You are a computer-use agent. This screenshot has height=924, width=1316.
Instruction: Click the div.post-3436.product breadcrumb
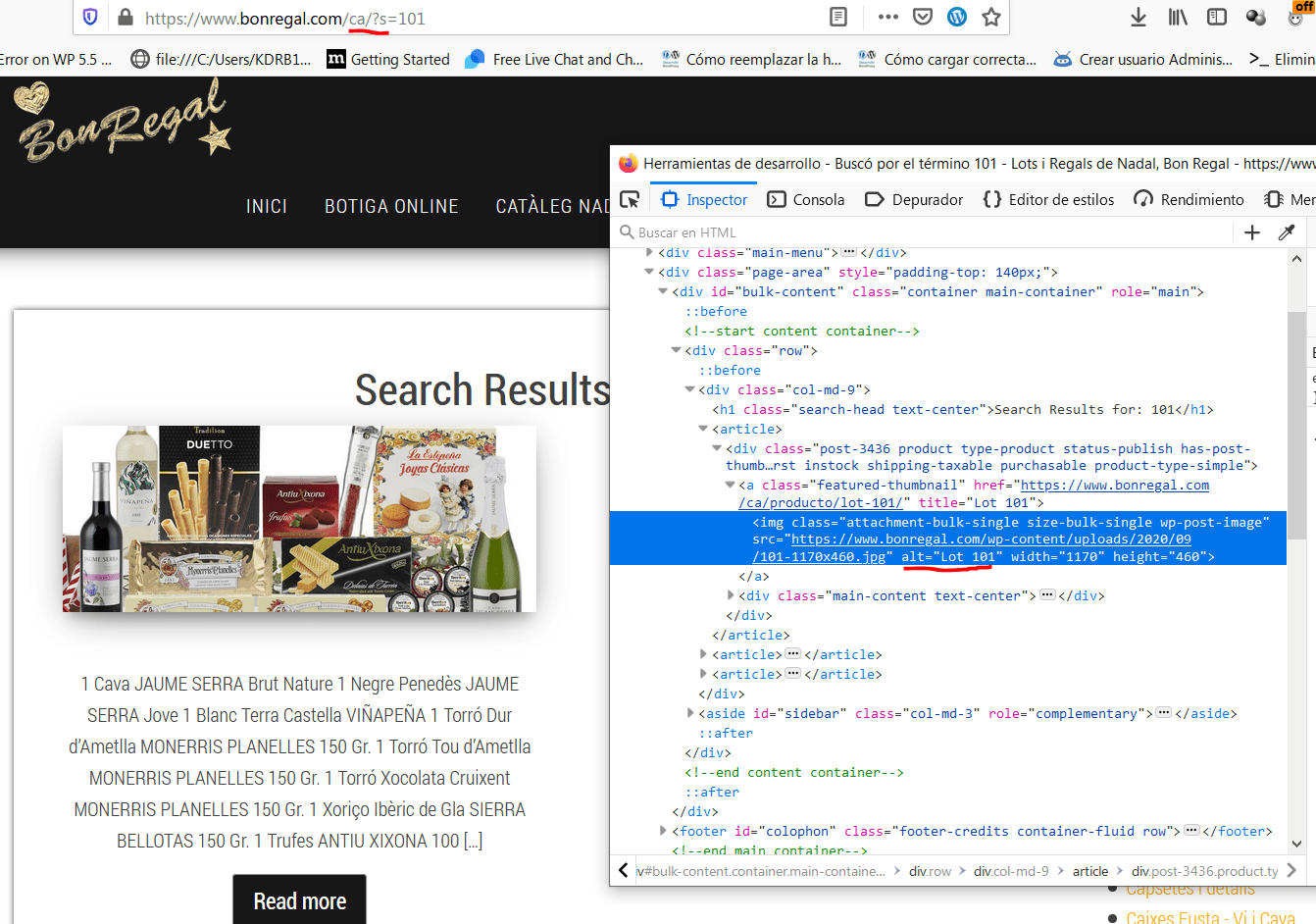(x=1205, y=871)
